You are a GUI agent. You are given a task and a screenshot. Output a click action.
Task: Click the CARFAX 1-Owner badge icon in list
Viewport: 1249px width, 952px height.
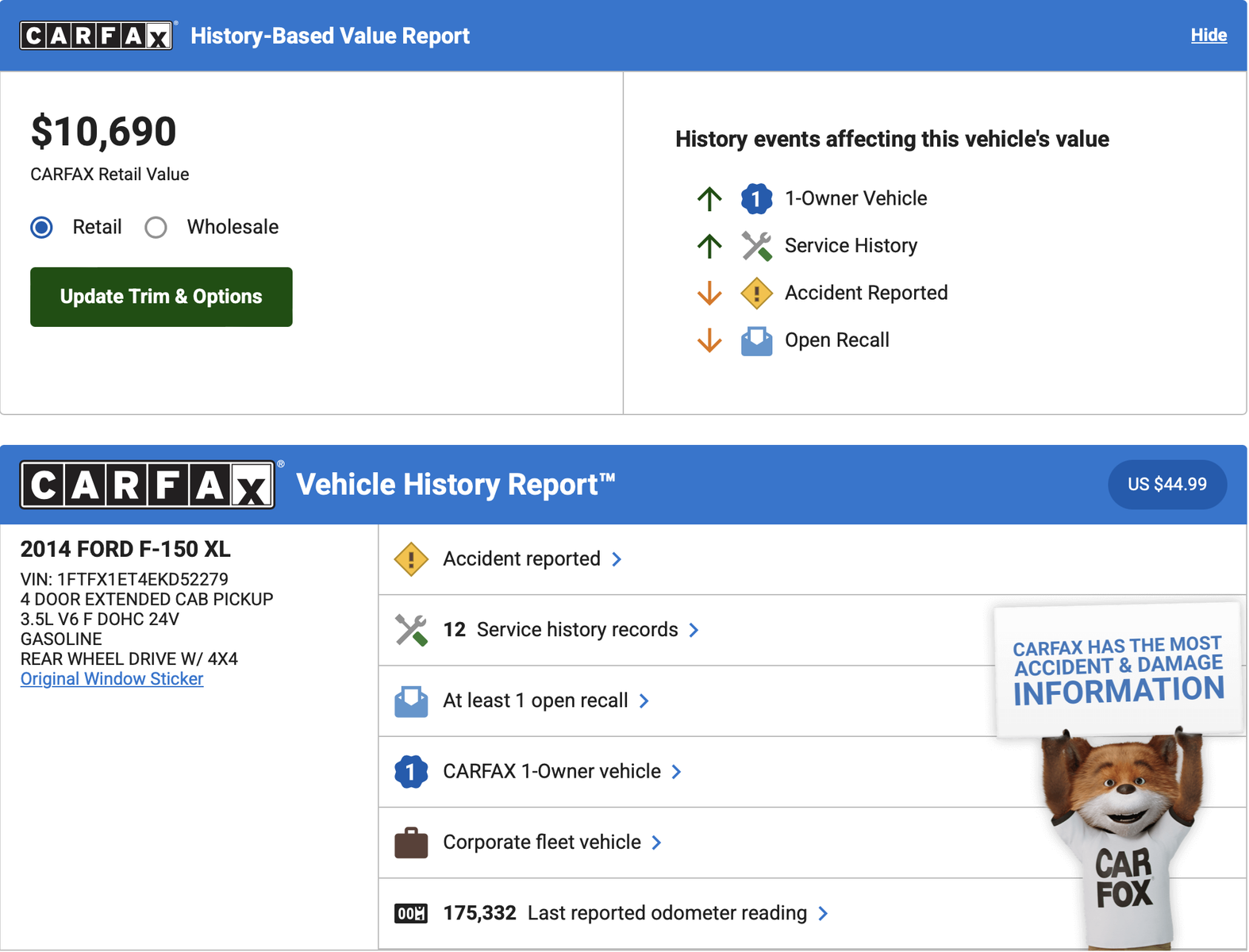[411, 772]
